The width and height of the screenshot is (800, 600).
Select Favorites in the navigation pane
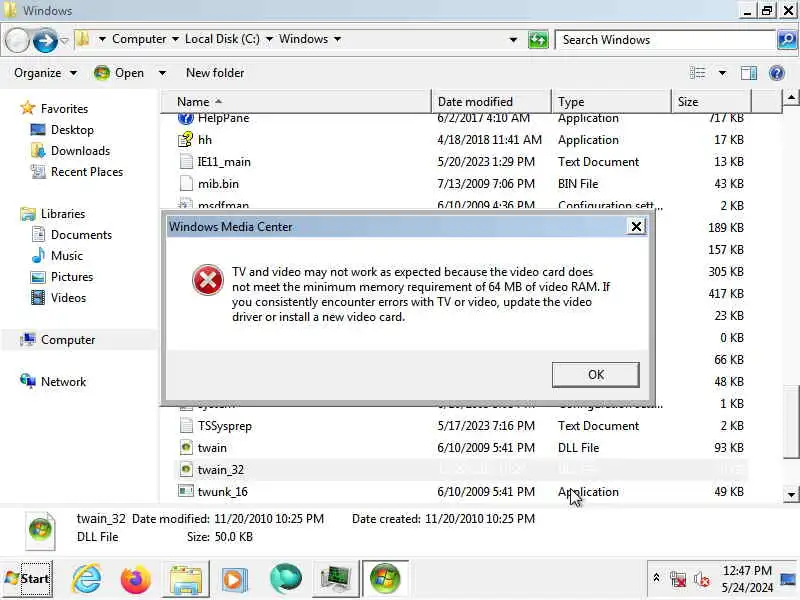[x=64, y=109]
